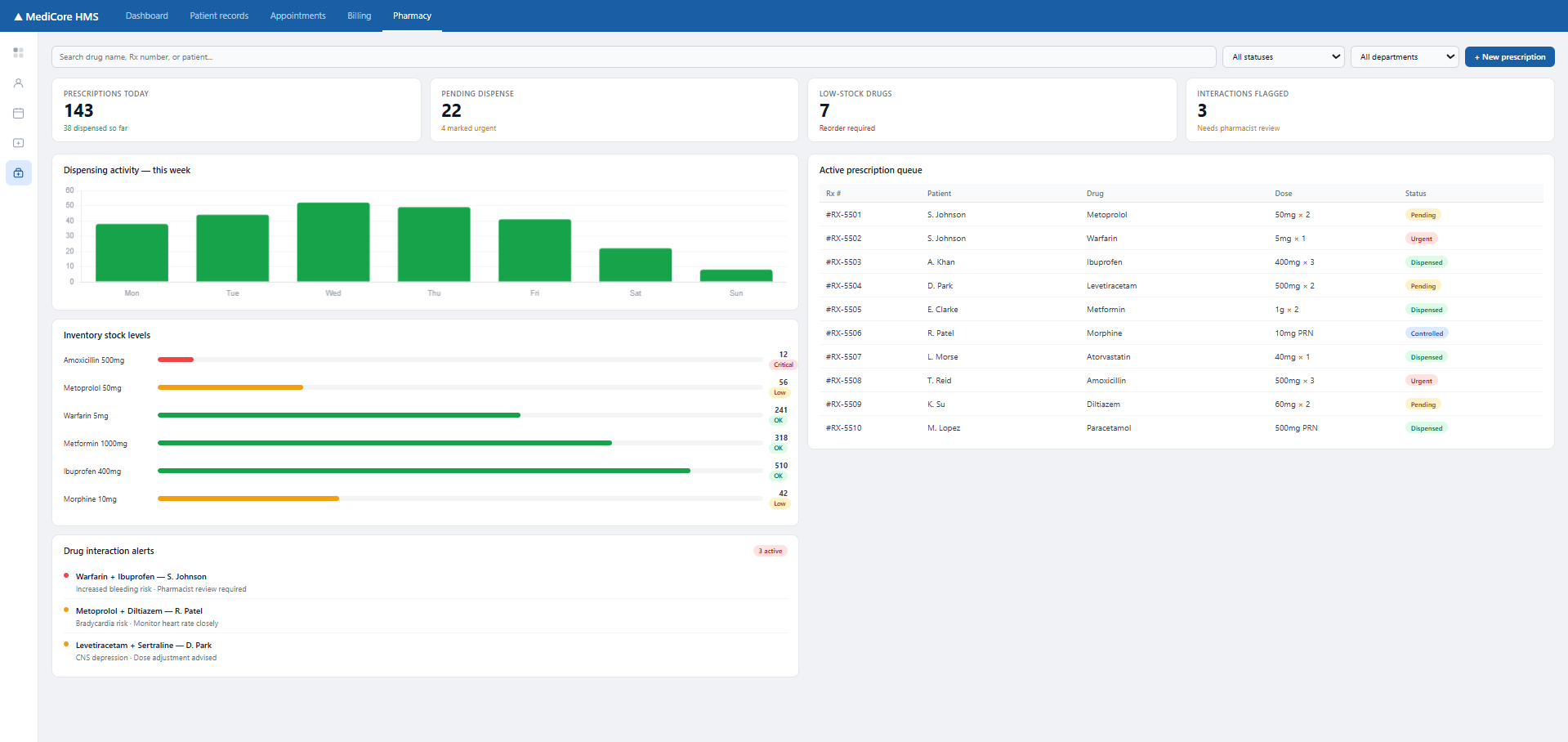Open the billing card-plus icon in sidebar
This screenshot has width=1568, height=742.
[18, 143]
